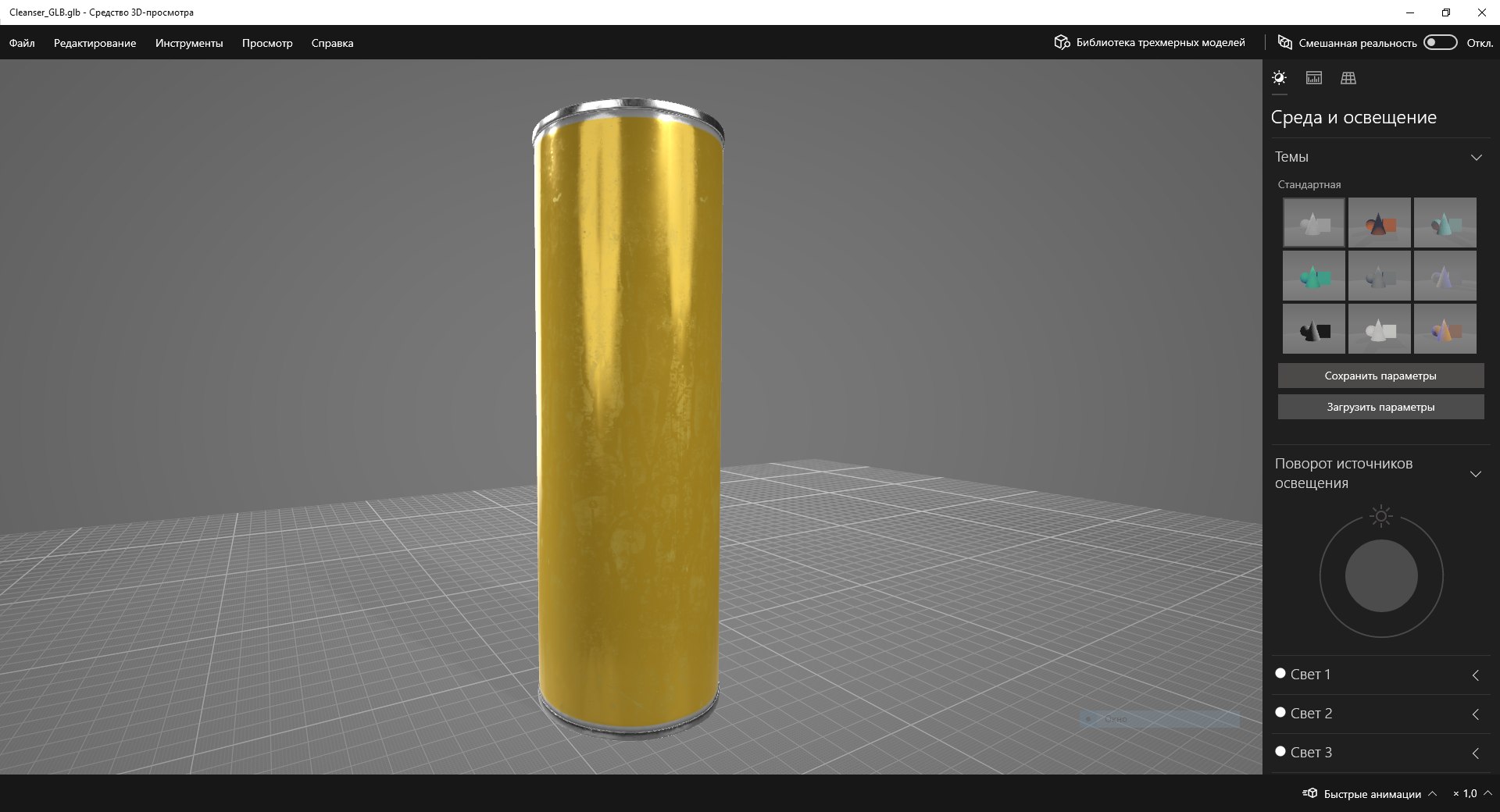The height and width of the screenshot is (812, 1500).
Task: Click the quick animations icon
Action: pos(1310,793)
